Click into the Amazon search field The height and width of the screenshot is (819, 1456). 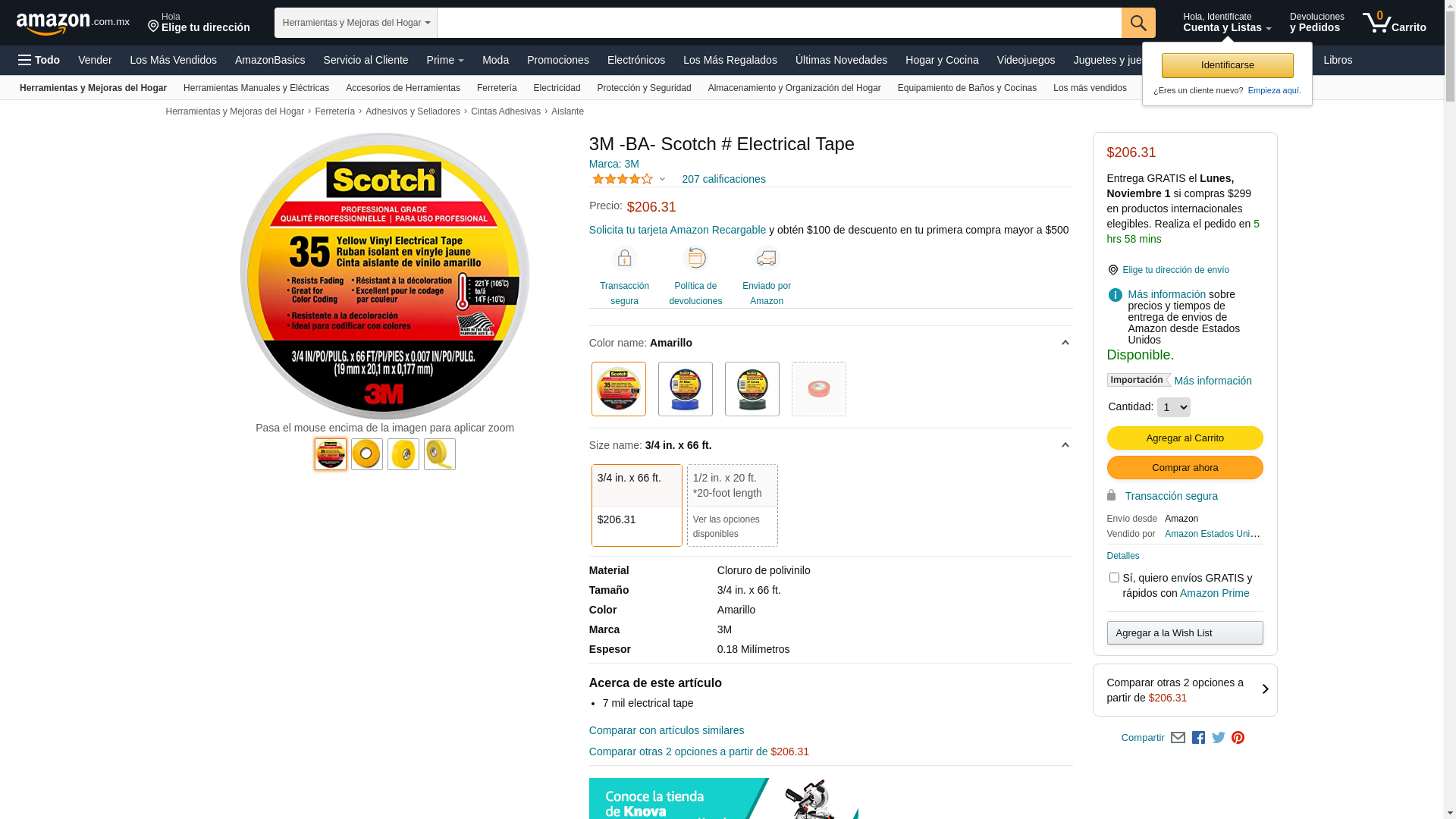click(x=780, y=23)
